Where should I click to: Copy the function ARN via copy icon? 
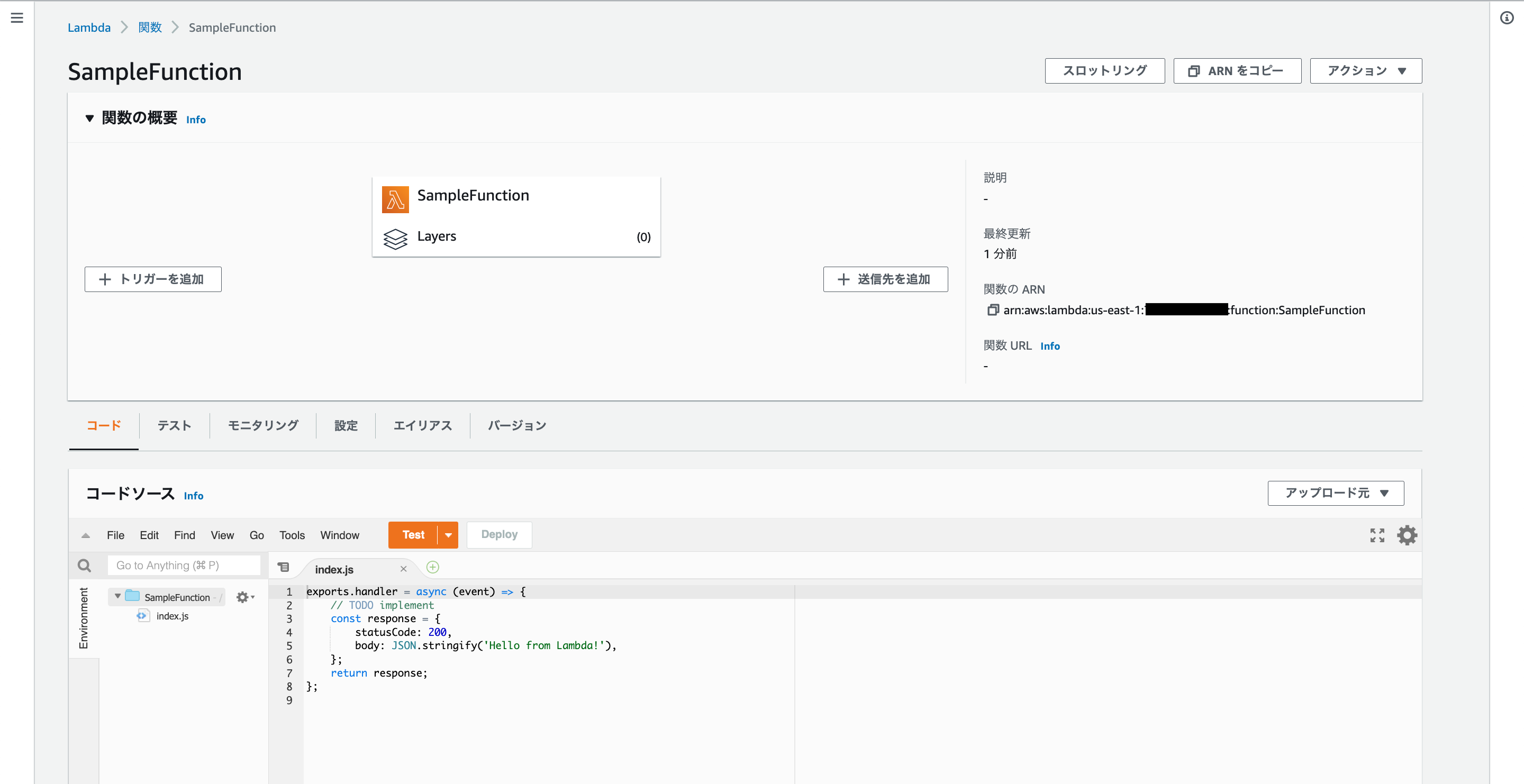tap(992, 310)
